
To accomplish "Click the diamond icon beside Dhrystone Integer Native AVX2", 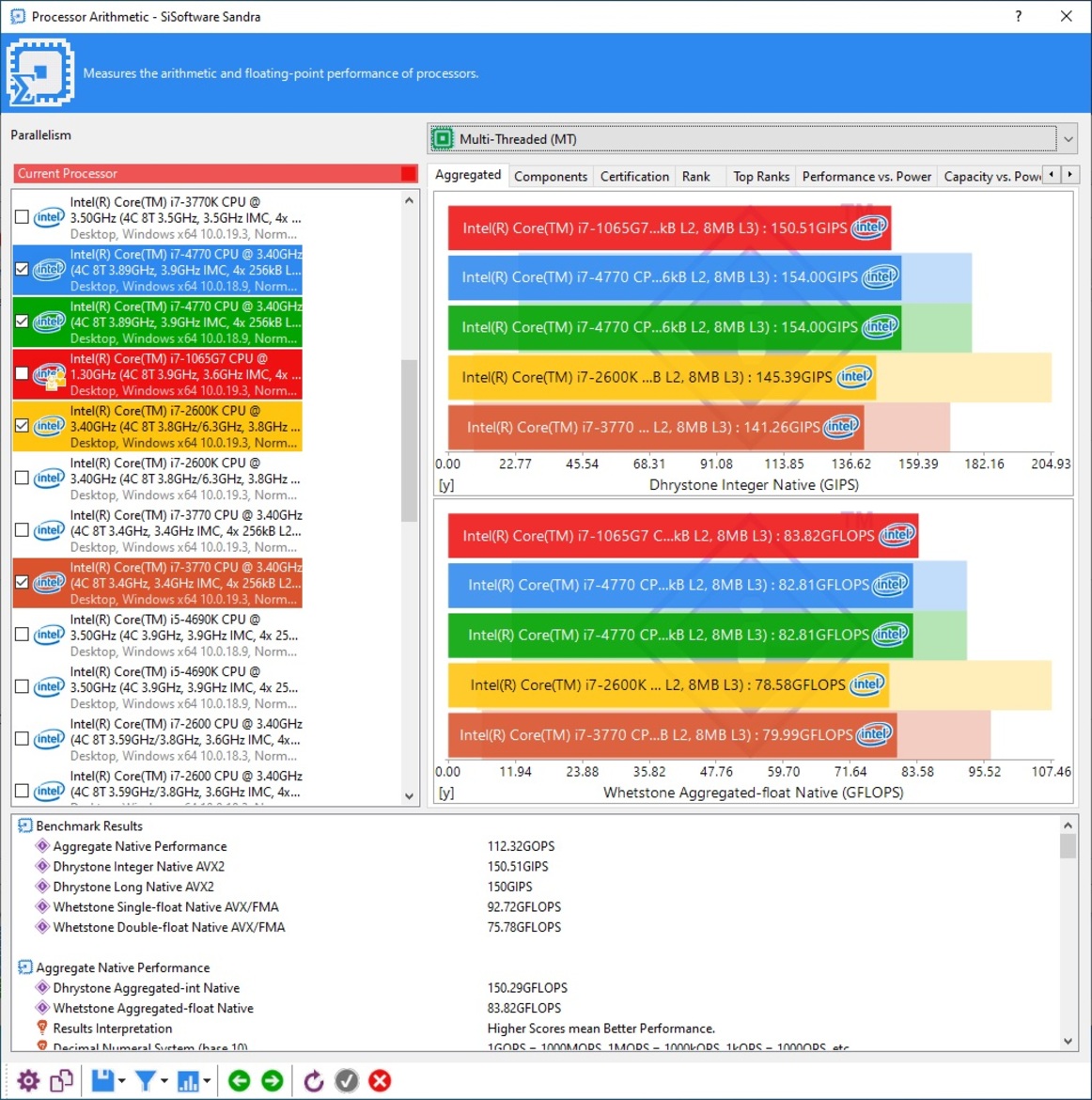I will (42, 867).
